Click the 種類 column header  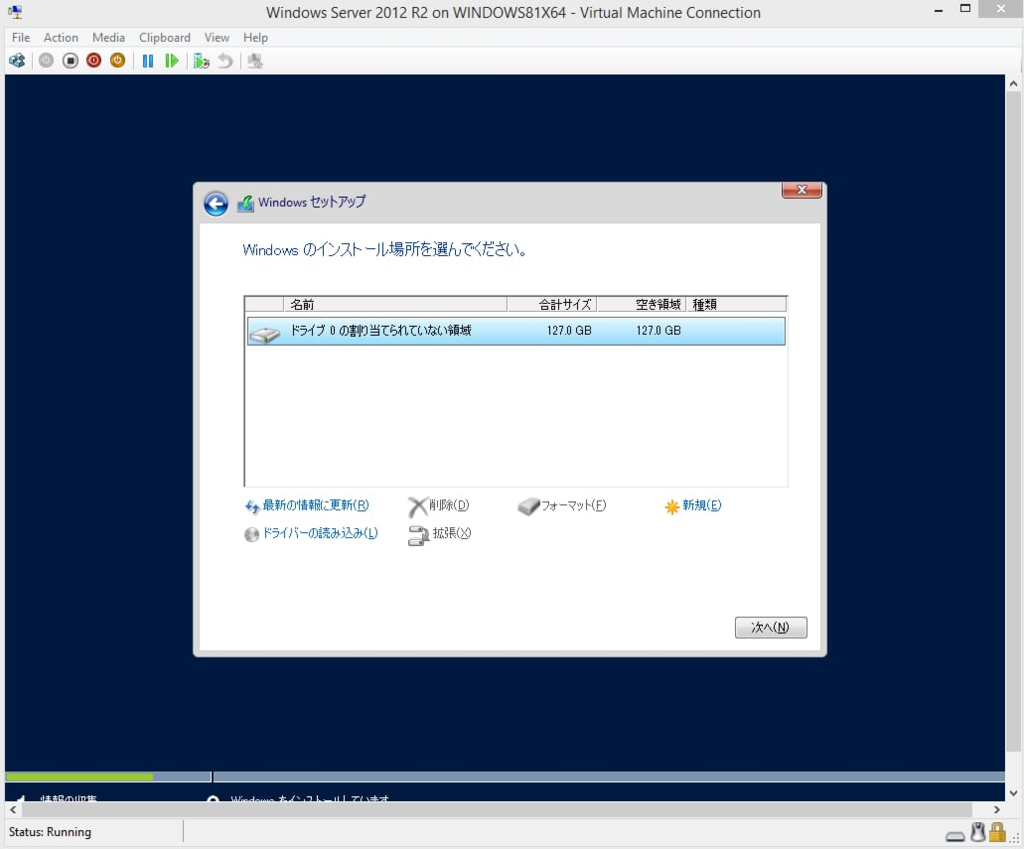pos(736,304)
